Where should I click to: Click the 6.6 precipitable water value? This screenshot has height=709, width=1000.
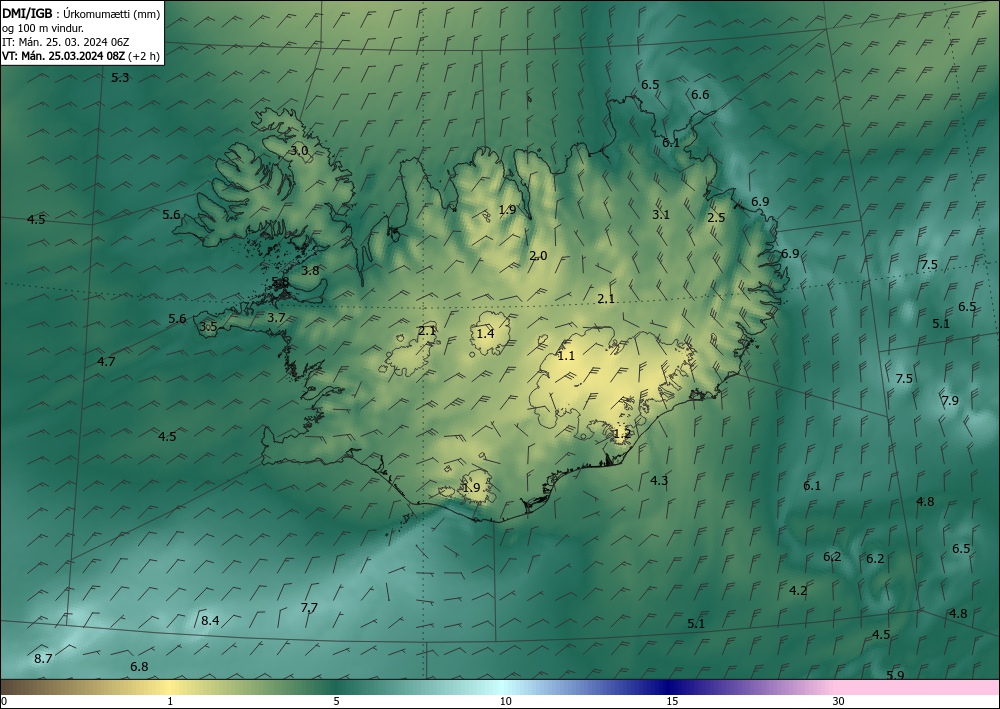pyautogui.click(x=700, y=94)
